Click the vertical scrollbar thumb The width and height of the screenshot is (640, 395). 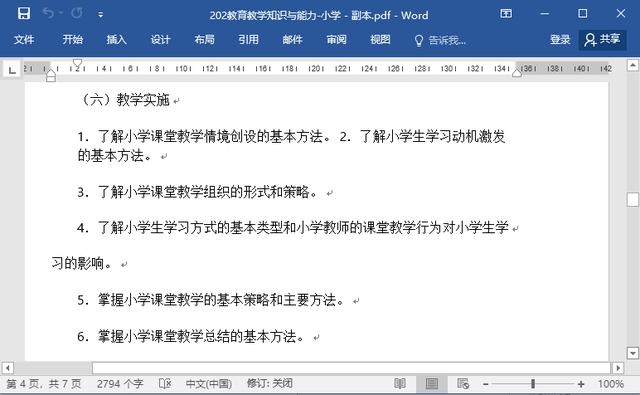coord(633,200)
